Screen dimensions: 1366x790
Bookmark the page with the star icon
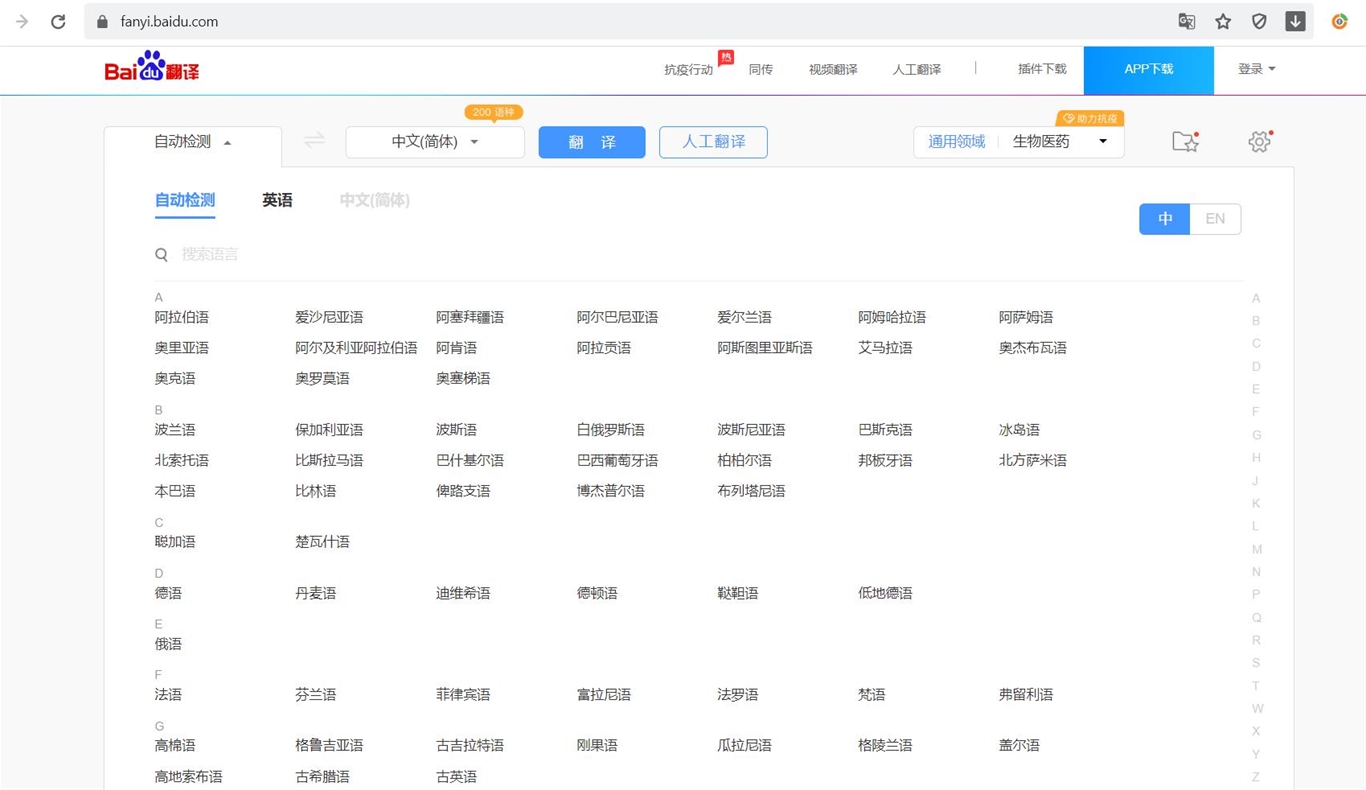pos(1223,21)
